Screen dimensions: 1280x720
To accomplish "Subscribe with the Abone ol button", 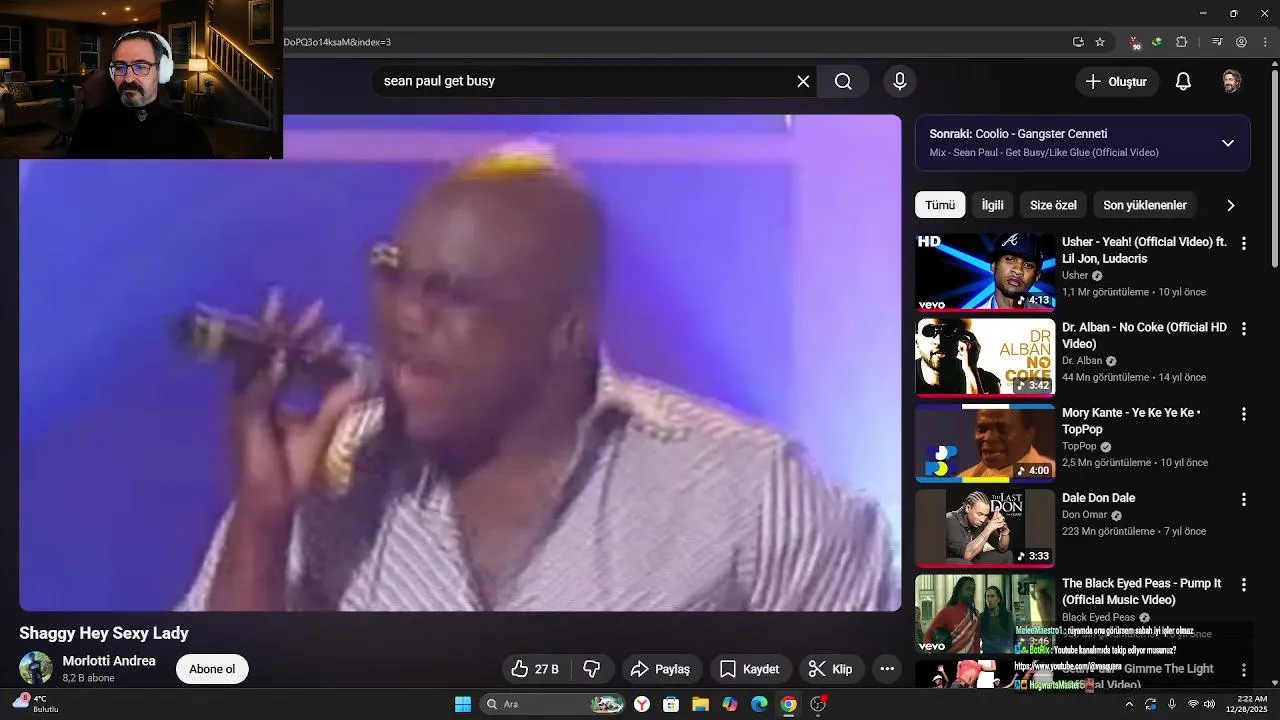I will (x=212, y=669).
